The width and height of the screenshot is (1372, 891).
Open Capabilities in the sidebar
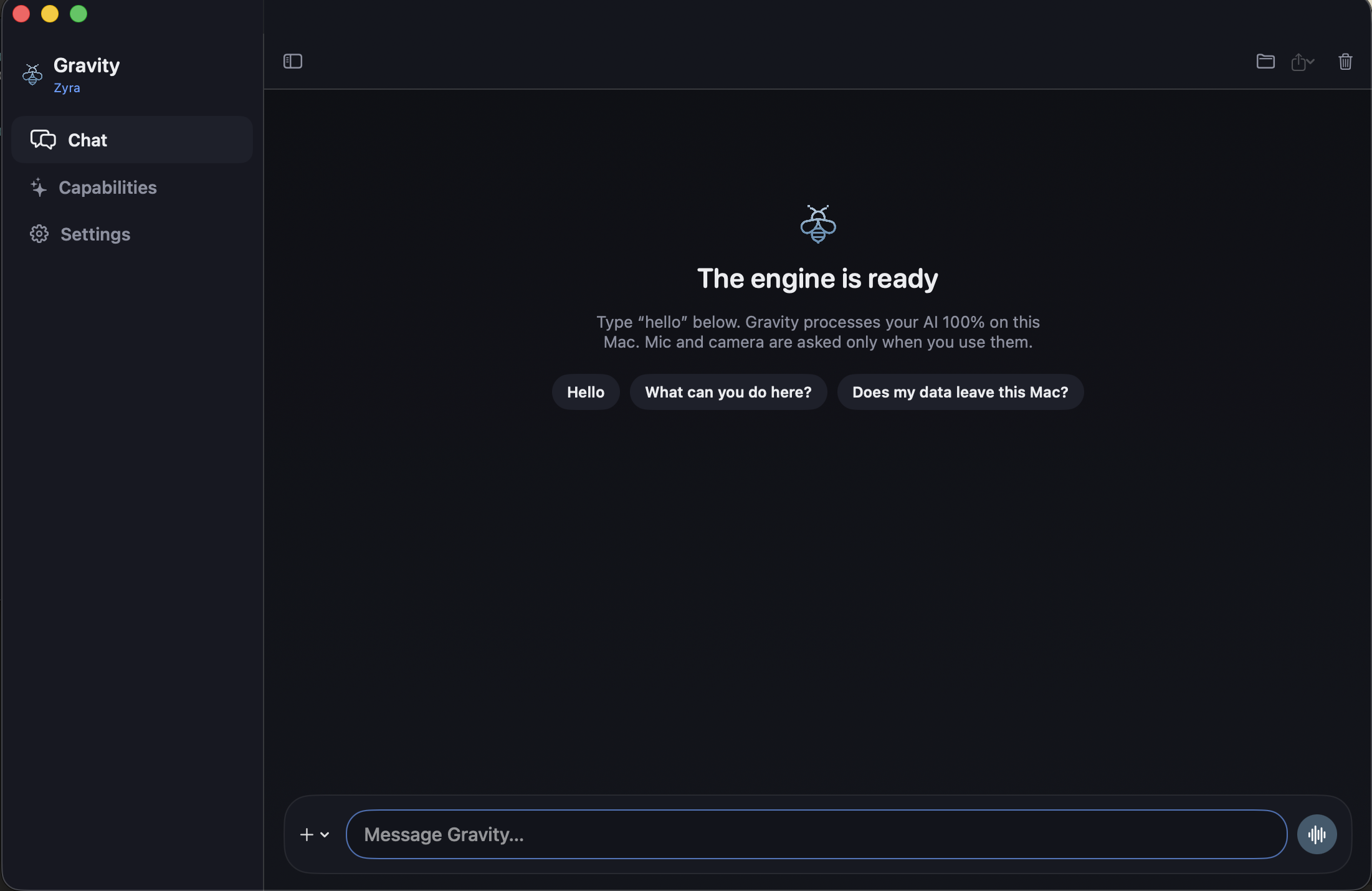pos(132,187)
